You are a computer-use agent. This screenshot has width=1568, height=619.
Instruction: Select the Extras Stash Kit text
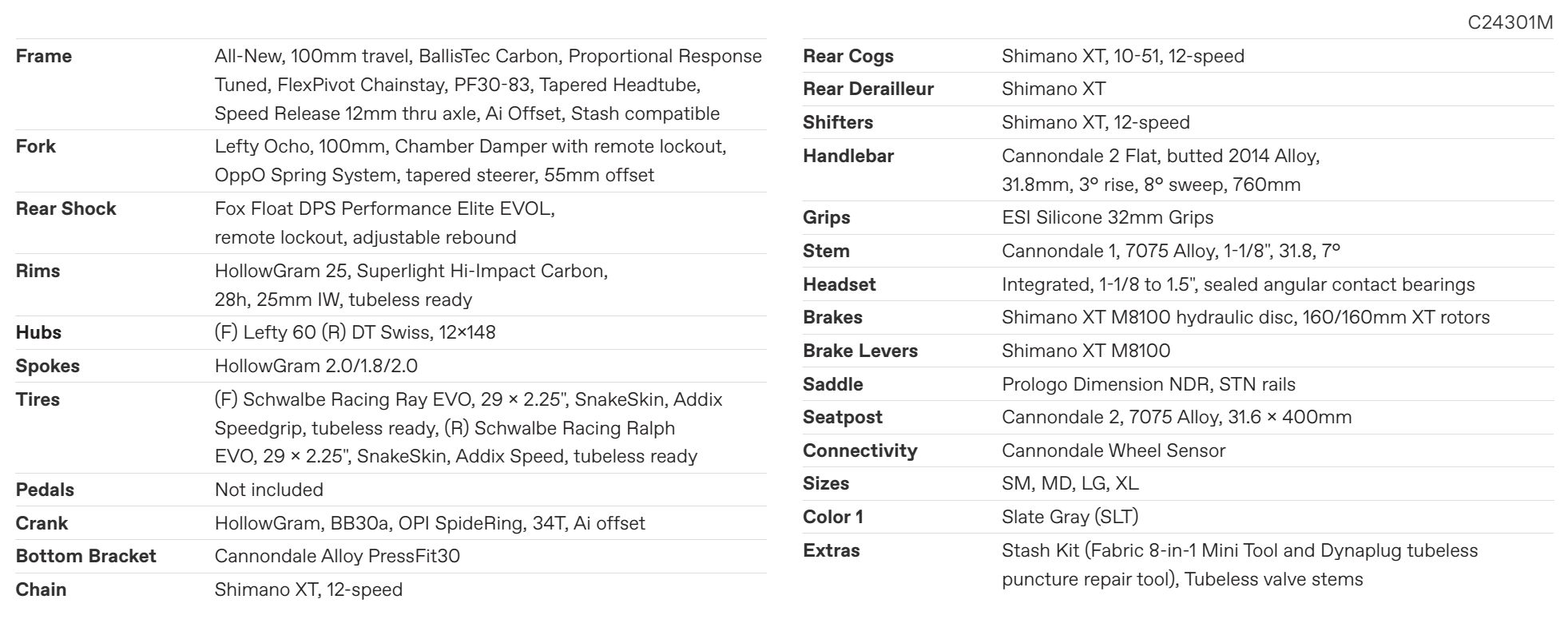[x=1240, y=565]
